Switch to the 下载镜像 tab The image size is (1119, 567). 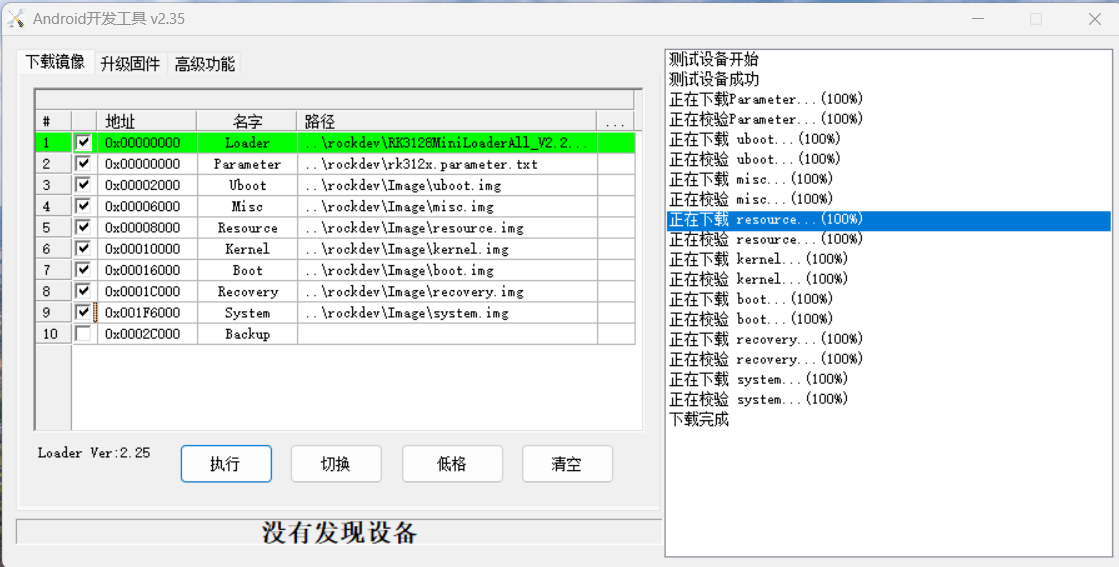(56, 62)
